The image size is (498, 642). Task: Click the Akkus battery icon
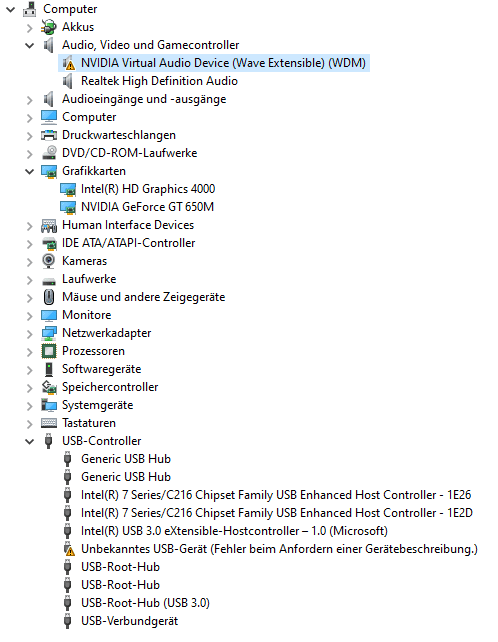49,27
